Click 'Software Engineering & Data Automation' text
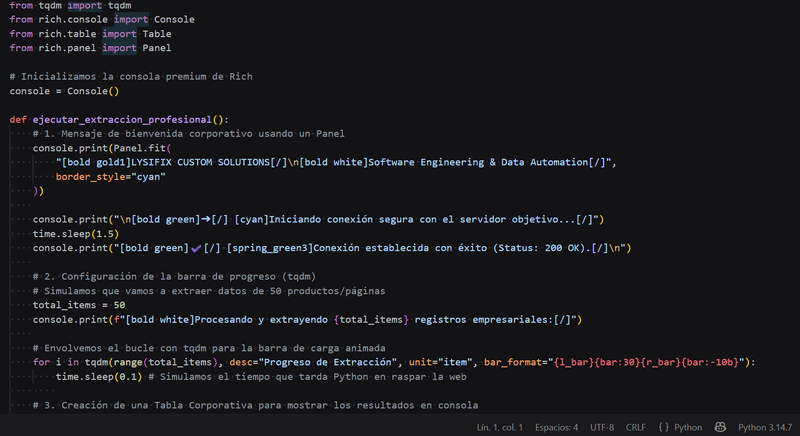Image resolution: width=800 pixels, height=436 pixels. click(478, 162)
